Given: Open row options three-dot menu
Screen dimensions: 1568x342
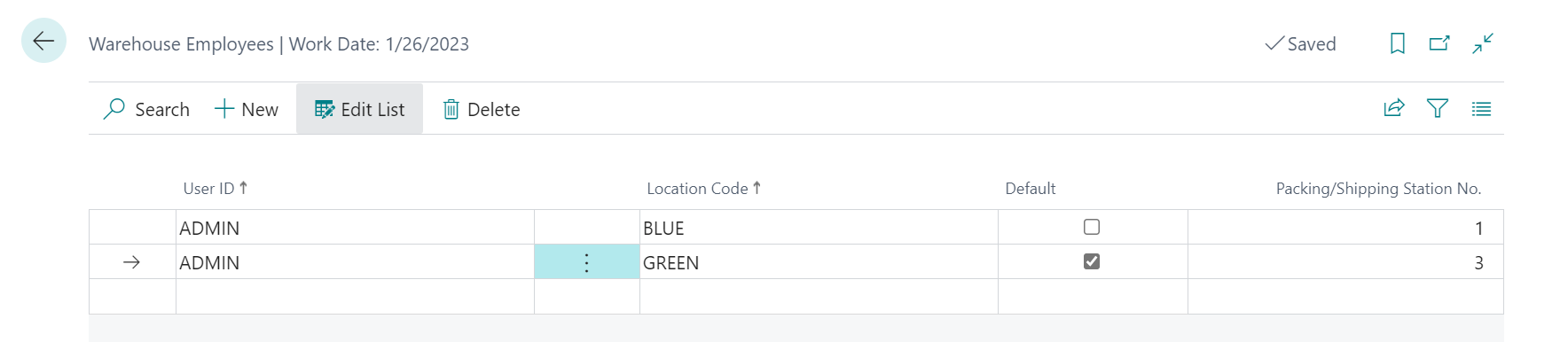Looking at the screenshot, I should coord(586,262).
